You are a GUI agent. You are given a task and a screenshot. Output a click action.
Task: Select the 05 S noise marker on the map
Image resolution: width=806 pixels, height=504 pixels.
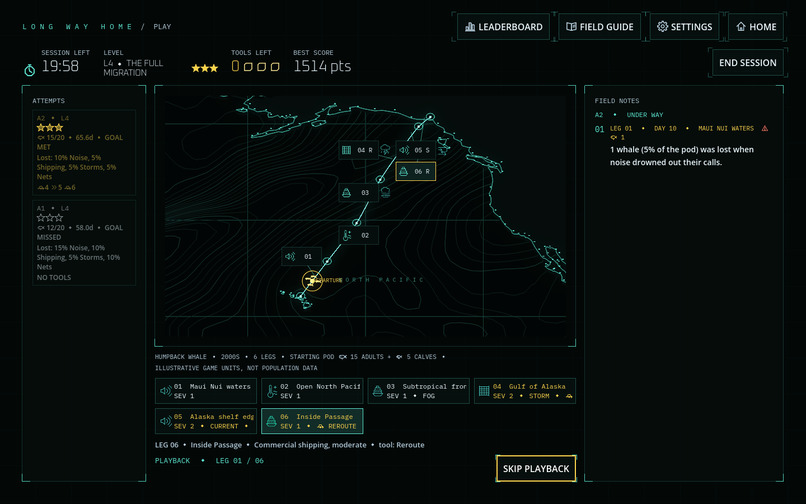(415, 150)
